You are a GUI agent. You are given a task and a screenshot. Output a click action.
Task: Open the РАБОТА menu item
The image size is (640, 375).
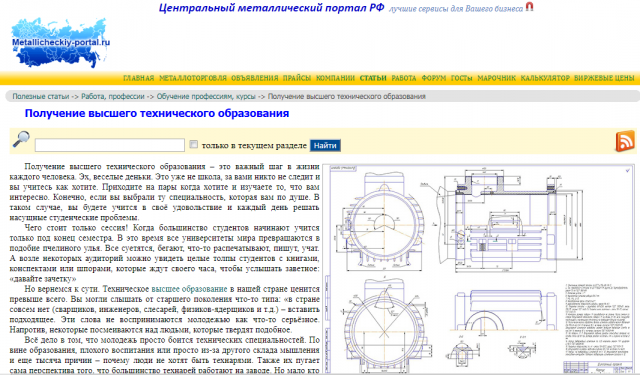pyautogui.click(x=404, y=78)
